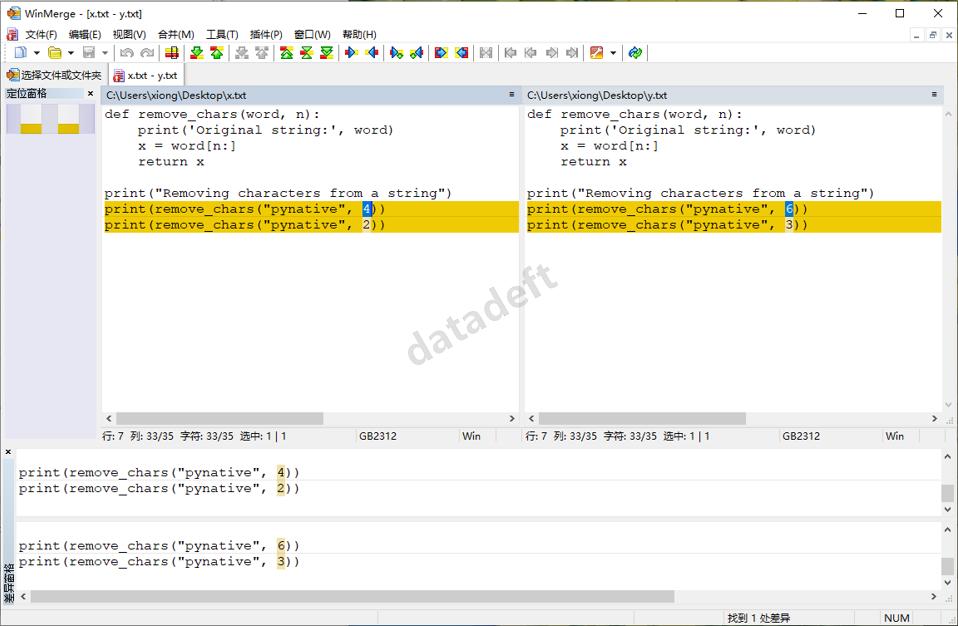Click Copy to Right blue arrow icon
The image size is (958, 626).
(x=351, y=53)
